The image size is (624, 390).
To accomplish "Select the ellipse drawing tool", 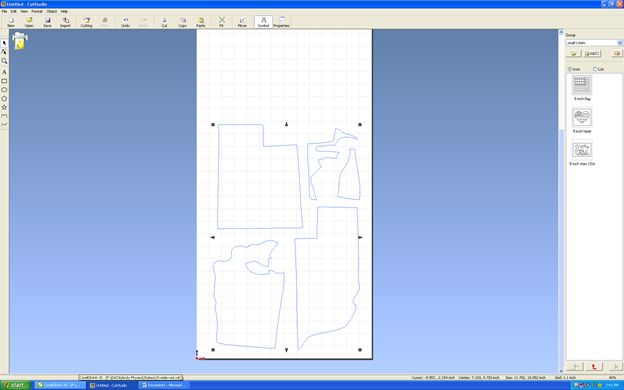I will (x=4, y=90).
